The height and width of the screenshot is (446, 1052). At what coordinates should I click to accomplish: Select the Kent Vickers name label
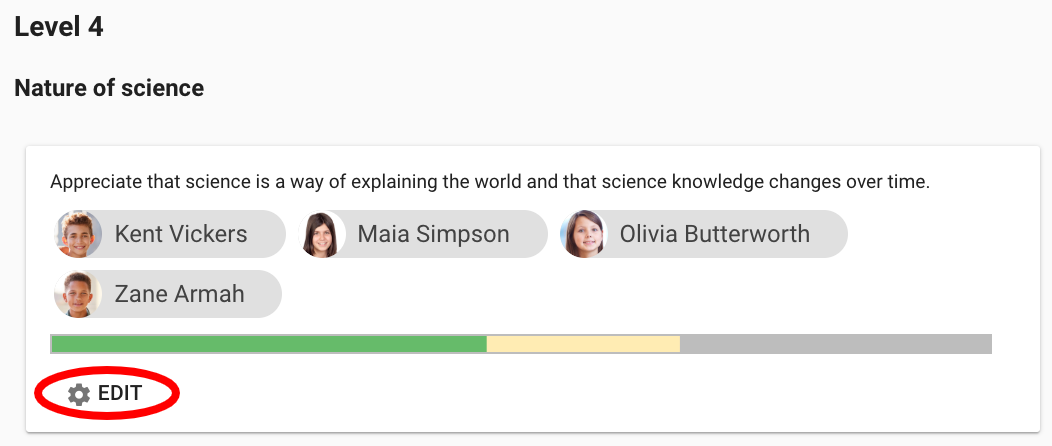point(181,234)
